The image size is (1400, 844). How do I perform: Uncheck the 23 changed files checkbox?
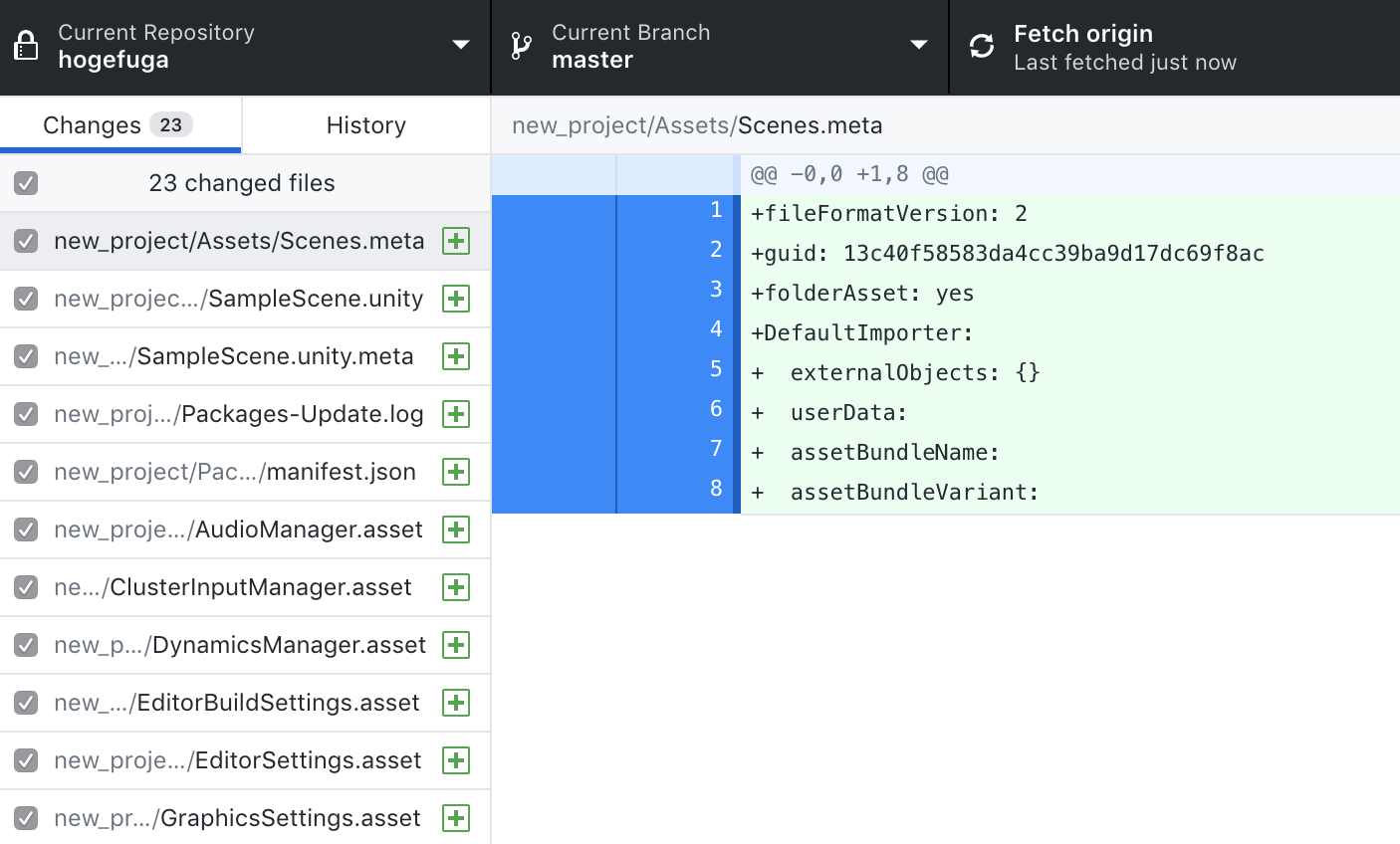click(x=28, y=182)
